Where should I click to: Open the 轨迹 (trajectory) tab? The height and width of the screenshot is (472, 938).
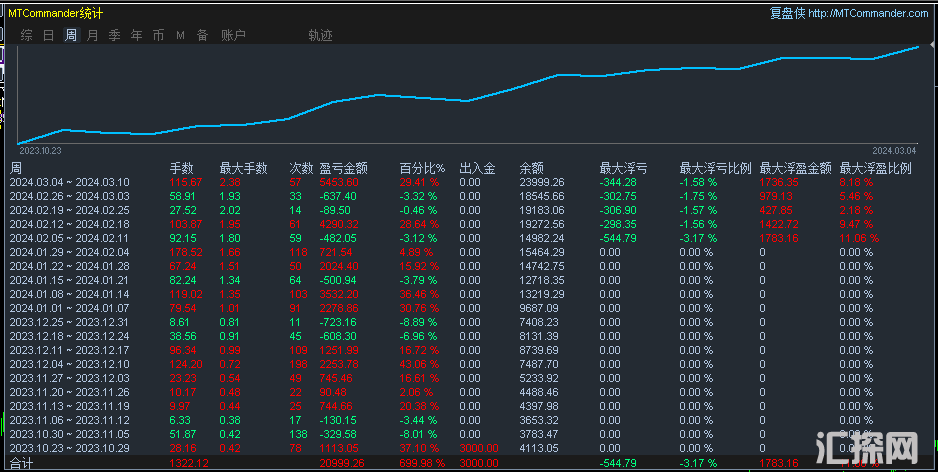[321, 35]
